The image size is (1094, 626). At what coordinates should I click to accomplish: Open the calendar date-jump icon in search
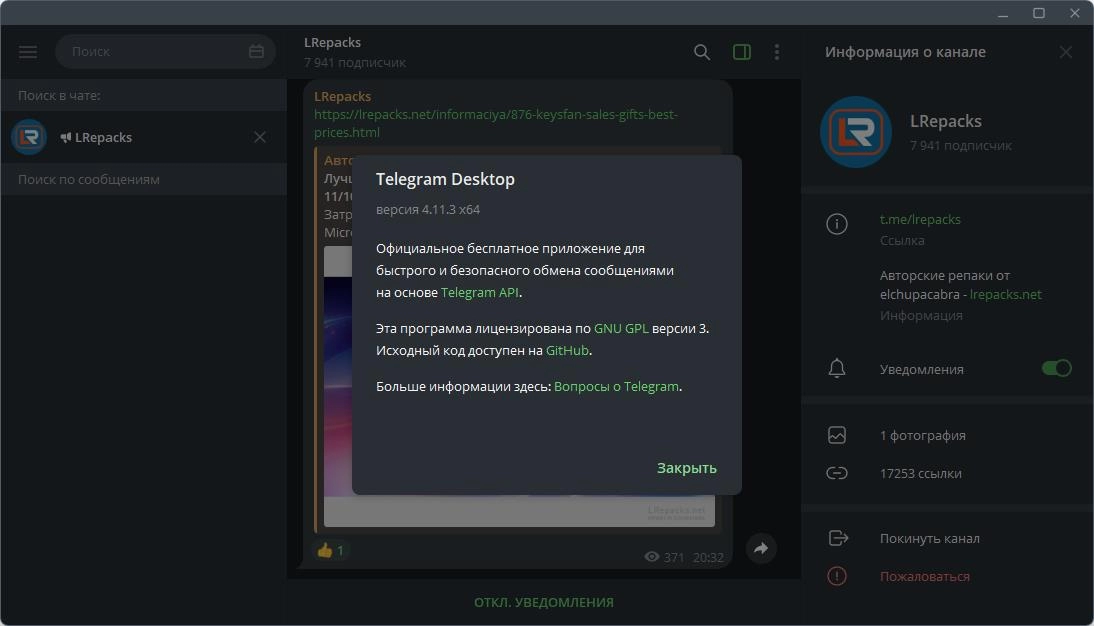[256, 52]
